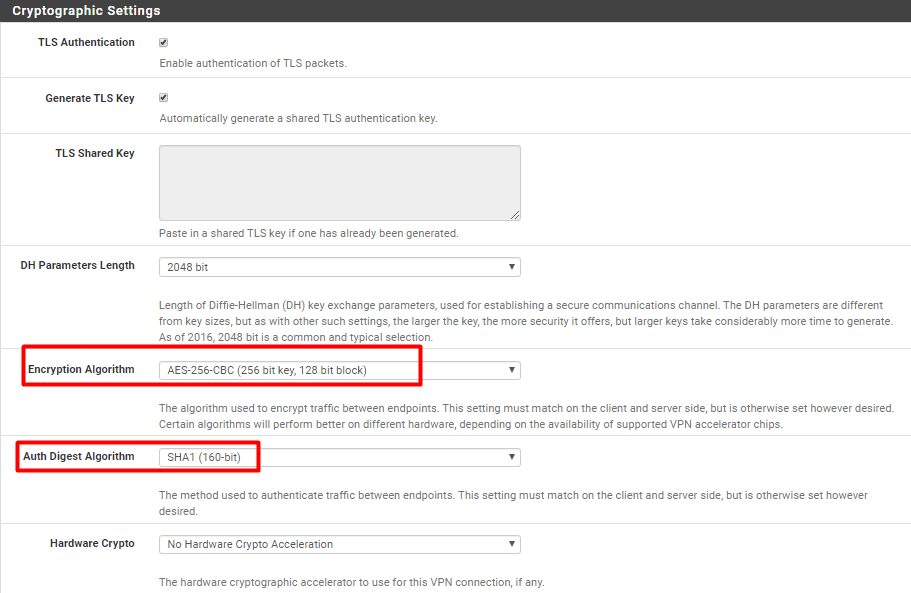Click the Hardware Crypto label
This screenshot has width=911, height=593.
(x=92, y=543)
